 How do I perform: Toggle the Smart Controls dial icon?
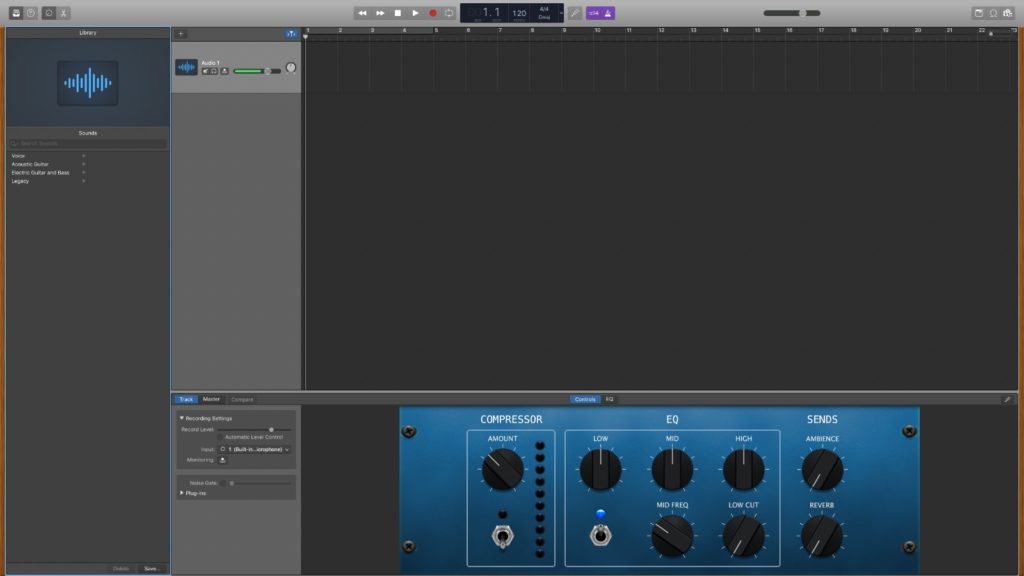[x=47, y=13]
